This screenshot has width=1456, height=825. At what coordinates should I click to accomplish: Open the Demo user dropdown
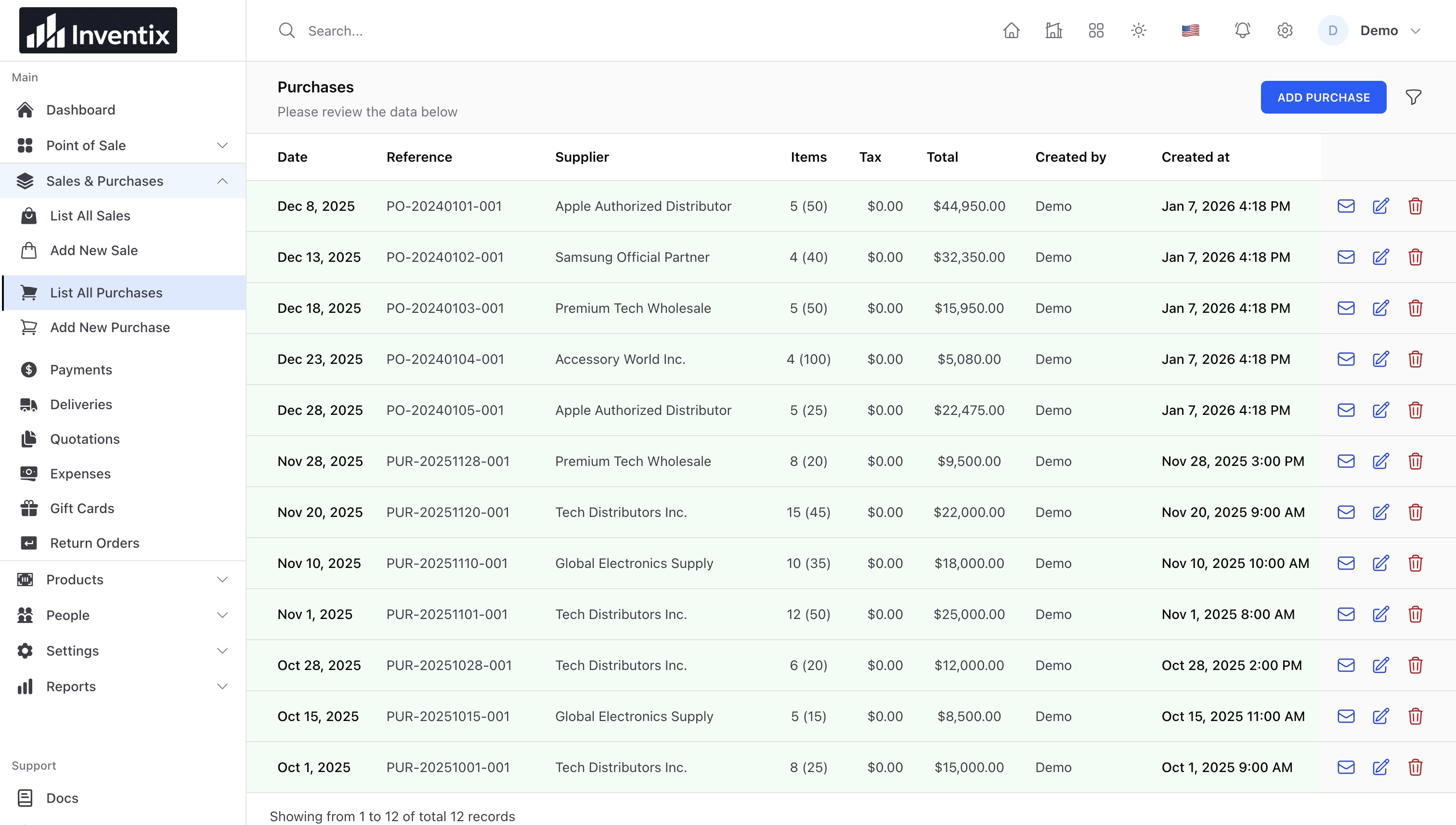tap(1370, 31)
